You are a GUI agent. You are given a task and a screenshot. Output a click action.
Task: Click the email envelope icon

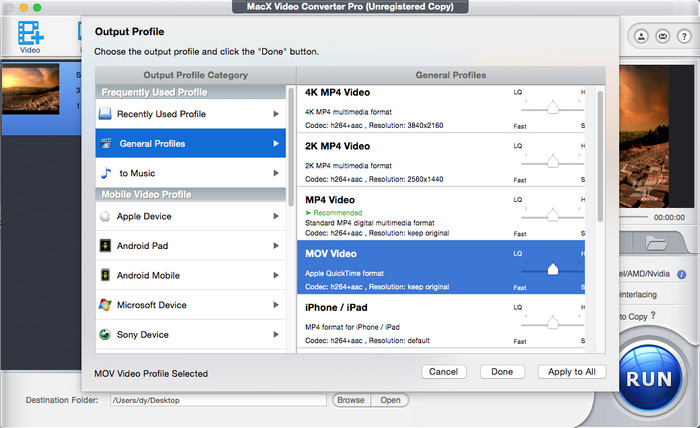click(x=662, y=36)
